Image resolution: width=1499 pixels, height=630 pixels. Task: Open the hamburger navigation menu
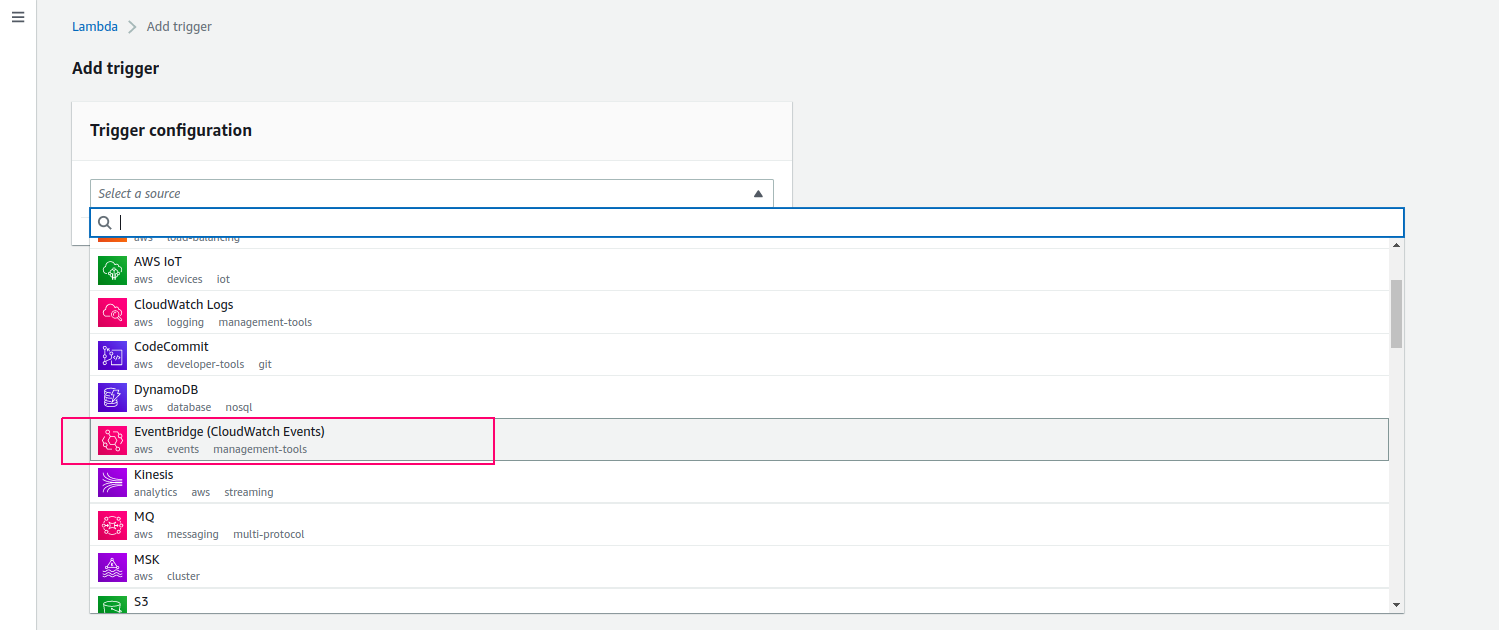(18, 18)
